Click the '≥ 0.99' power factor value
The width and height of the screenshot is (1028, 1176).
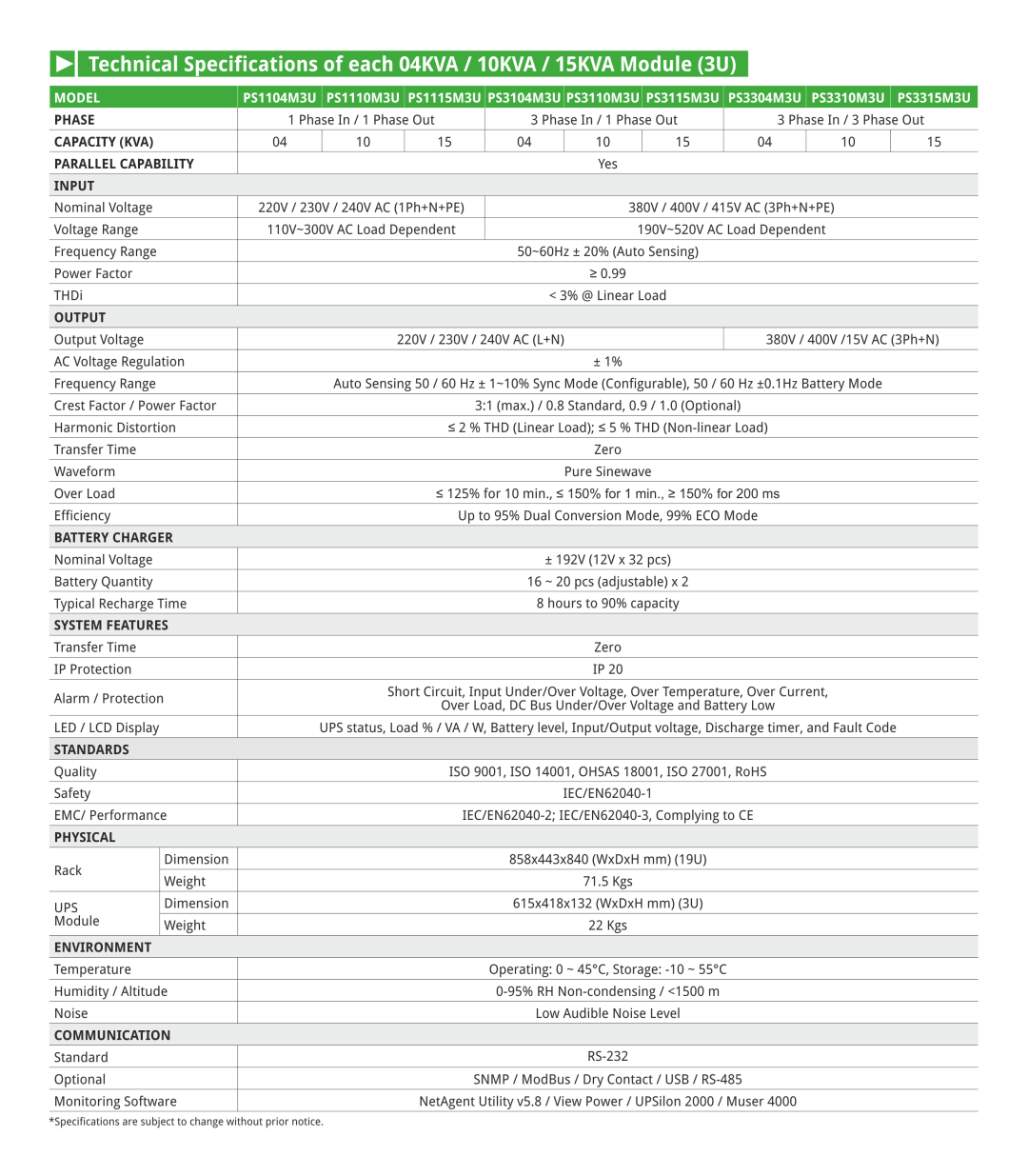coord(607,273)
